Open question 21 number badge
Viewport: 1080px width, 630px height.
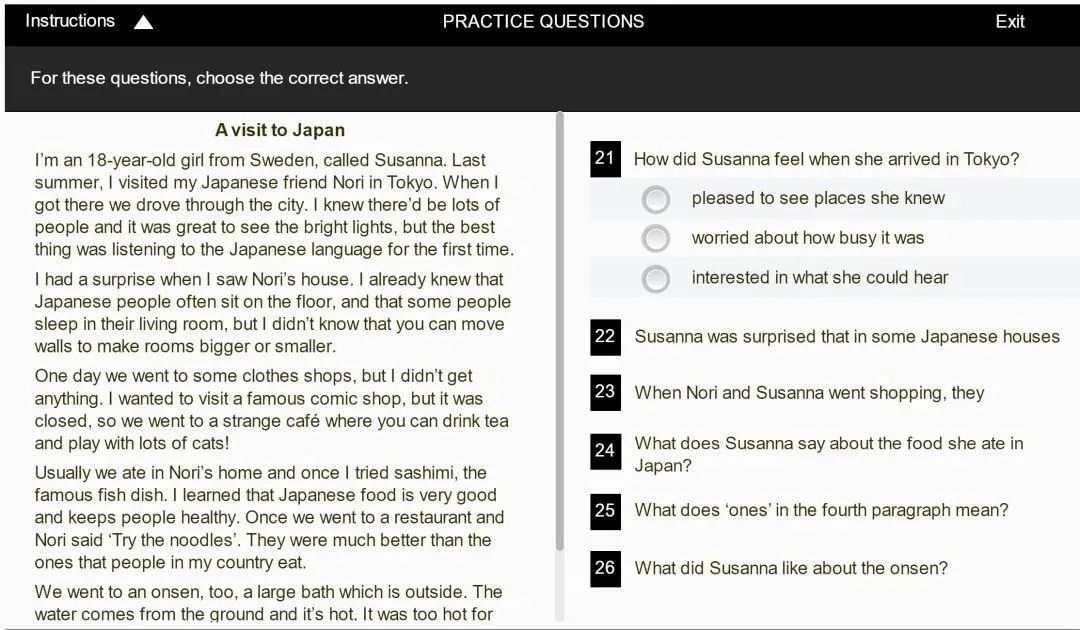click(x=605, y=159)
